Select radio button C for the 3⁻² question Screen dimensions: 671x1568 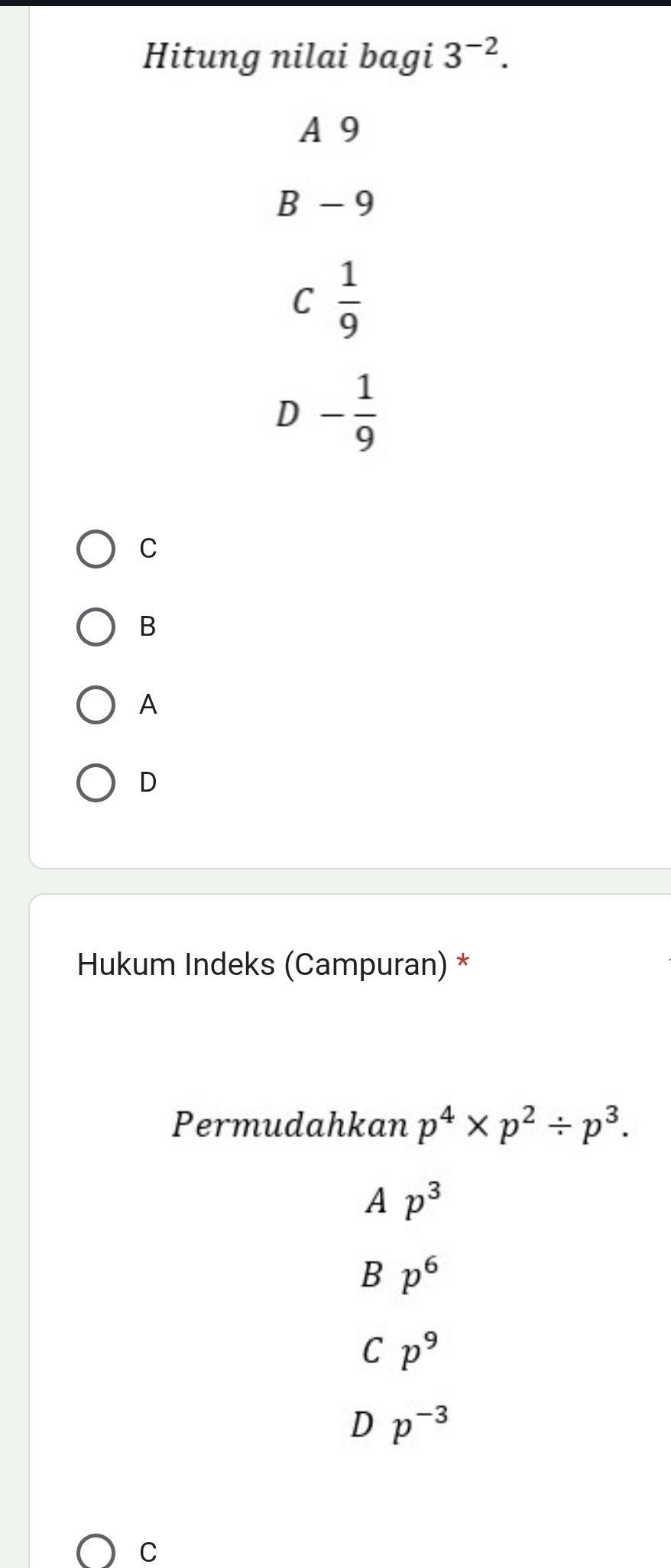coord(96,549)
